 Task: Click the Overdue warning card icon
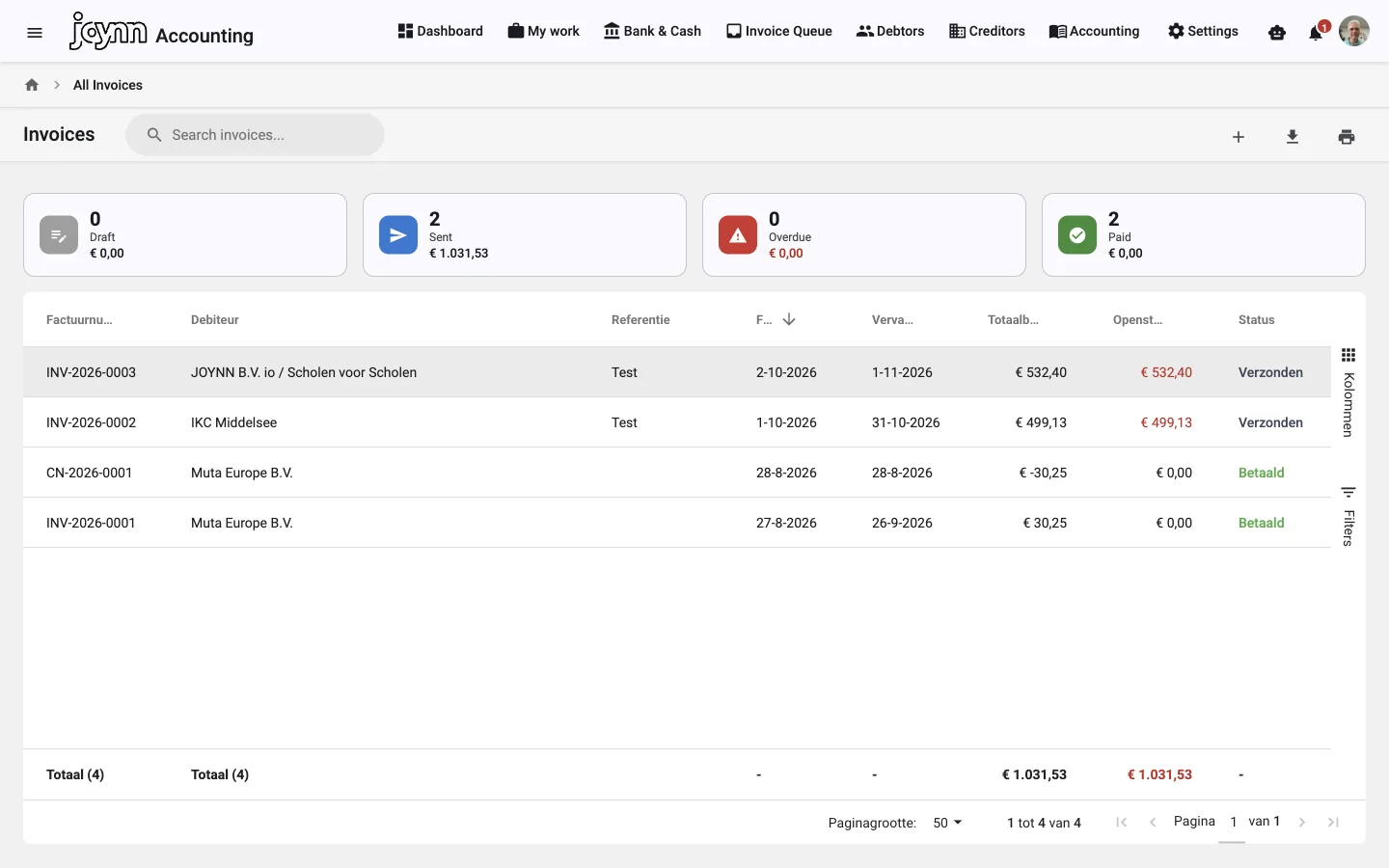pyautogui.click(x=738, y=235)
